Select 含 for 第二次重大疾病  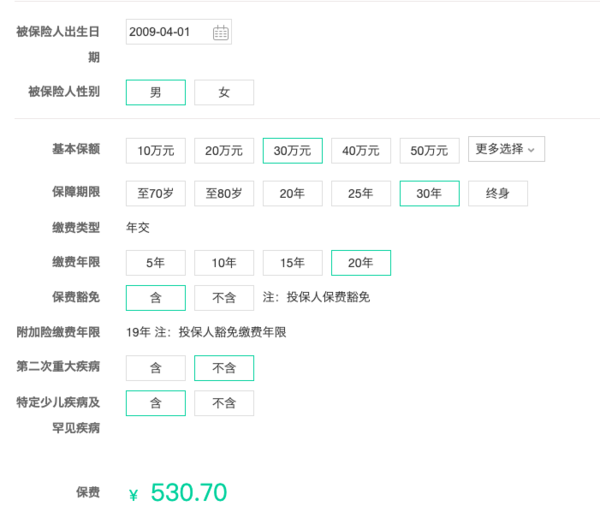(156, 368)
